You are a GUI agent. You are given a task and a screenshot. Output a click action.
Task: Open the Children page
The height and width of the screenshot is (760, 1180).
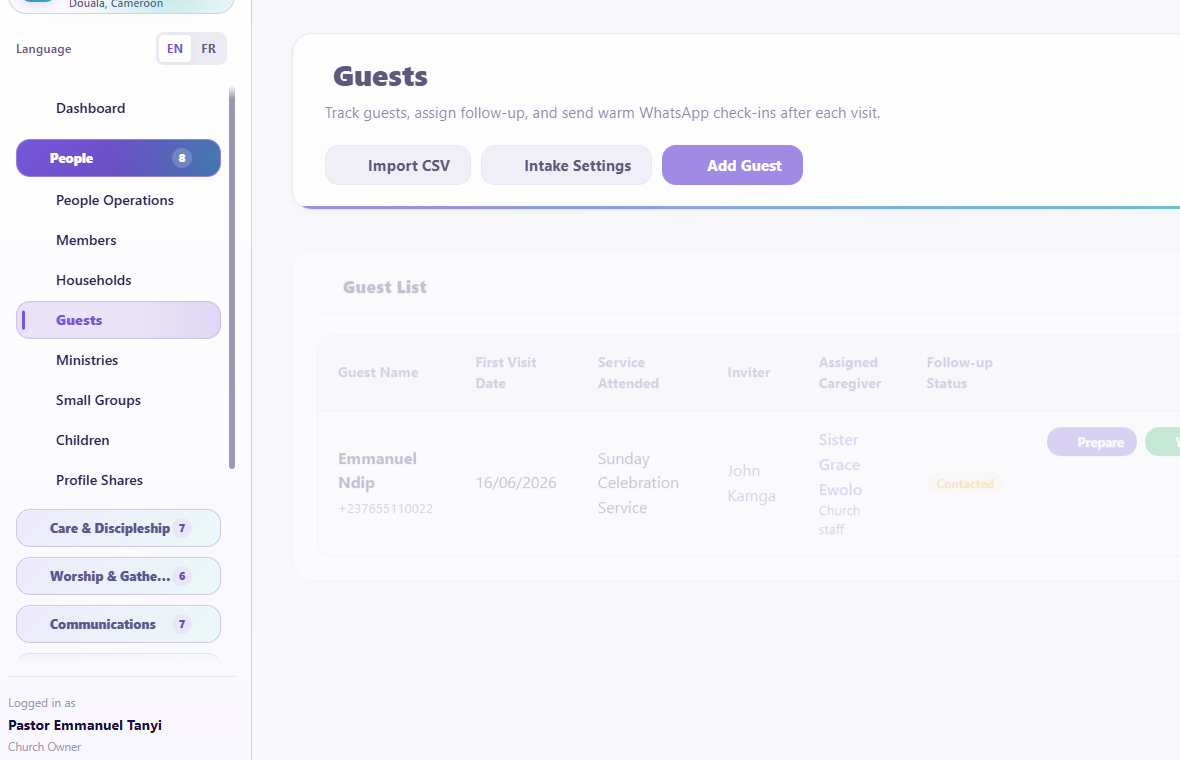pos(118,439)
